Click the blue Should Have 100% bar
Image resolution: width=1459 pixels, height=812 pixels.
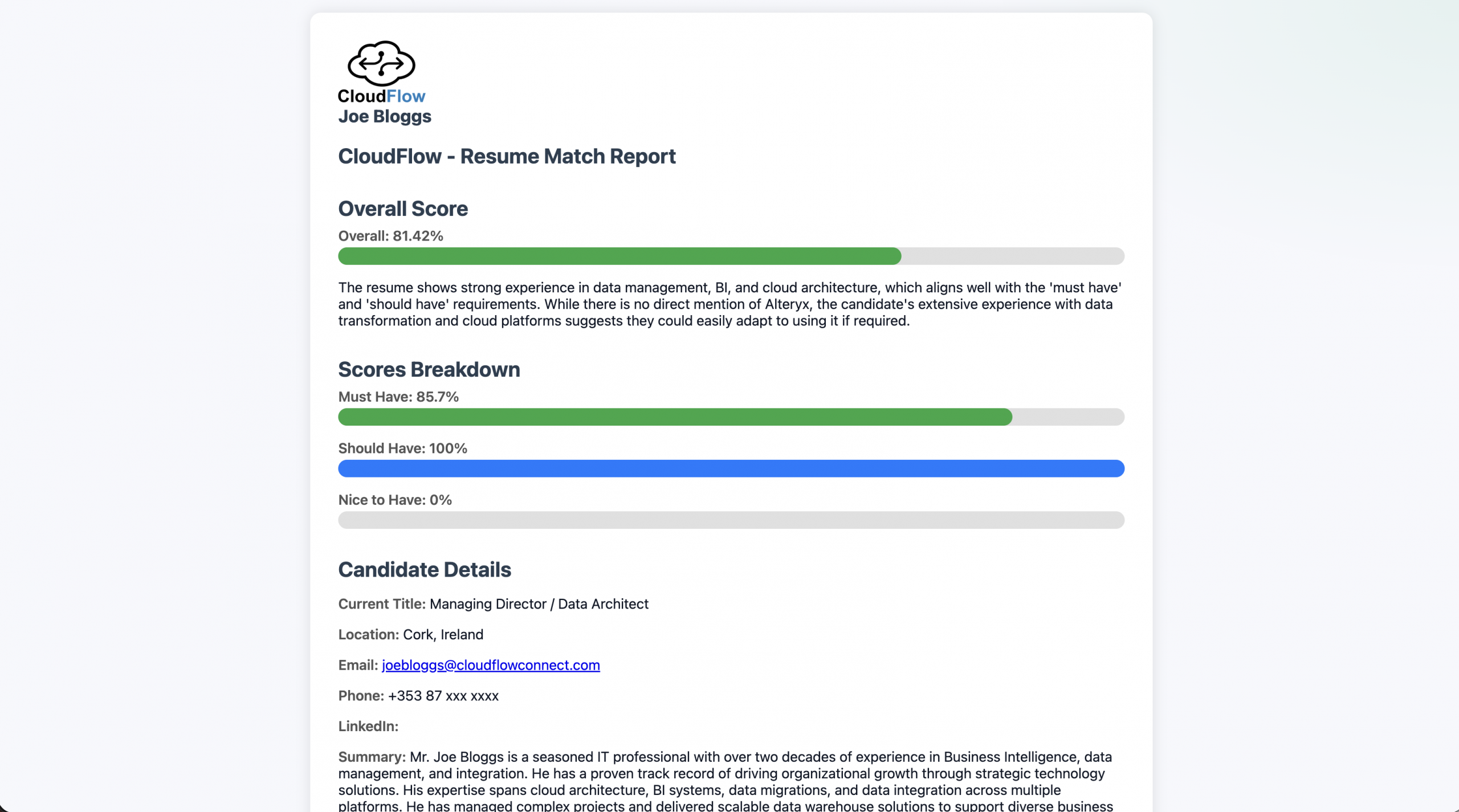(x=731, y=468)
